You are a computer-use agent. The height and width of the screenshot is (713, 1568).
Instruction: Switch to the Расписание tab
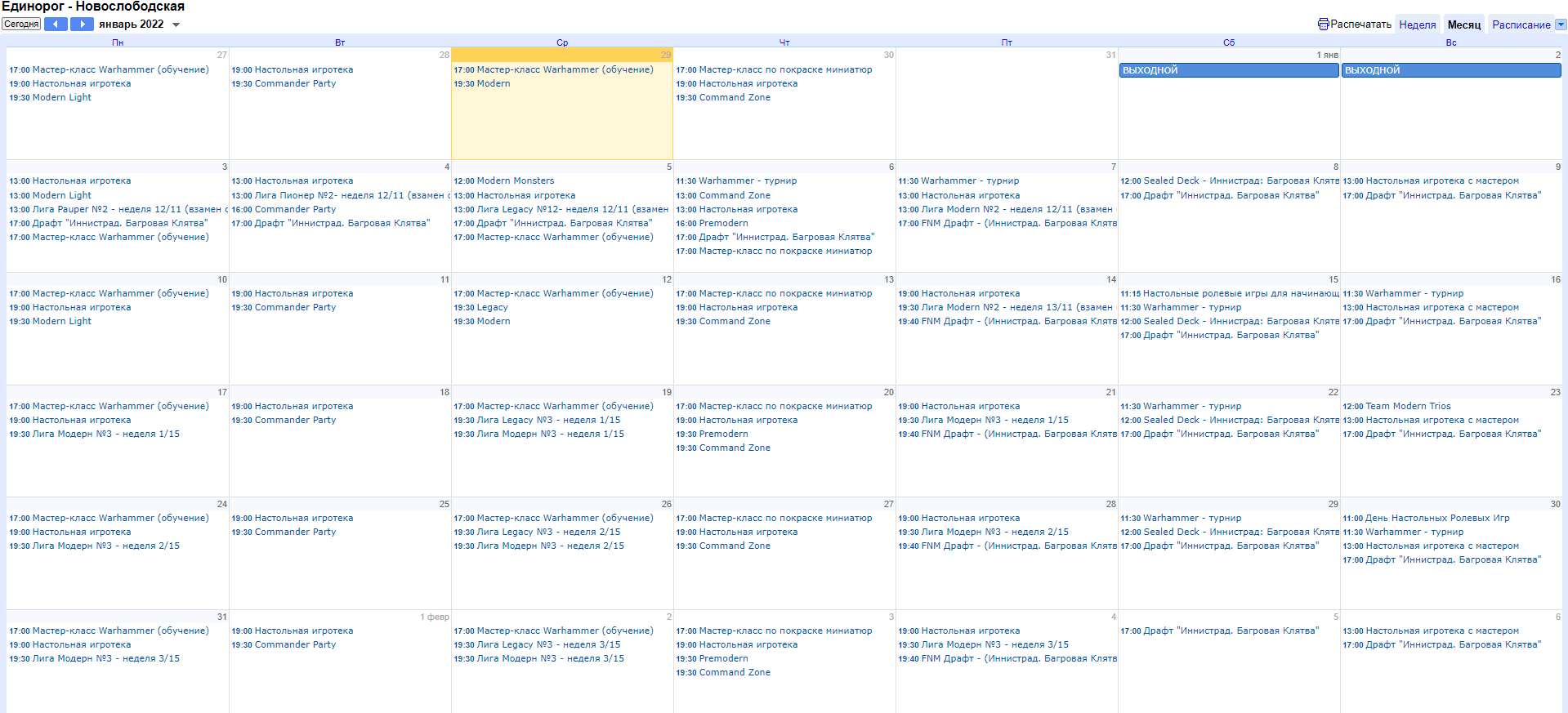tap(1521, 25)
